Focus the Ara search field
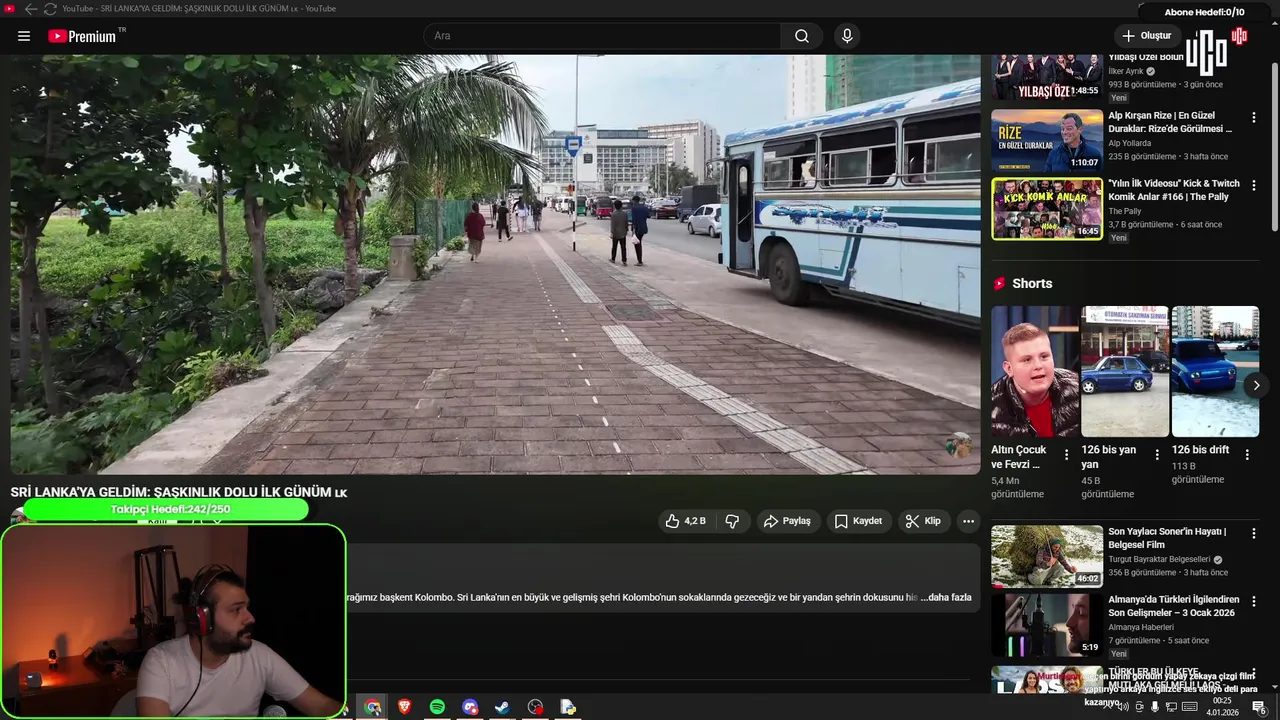This screenshot has width=1280, height=720. coord(603,36)
